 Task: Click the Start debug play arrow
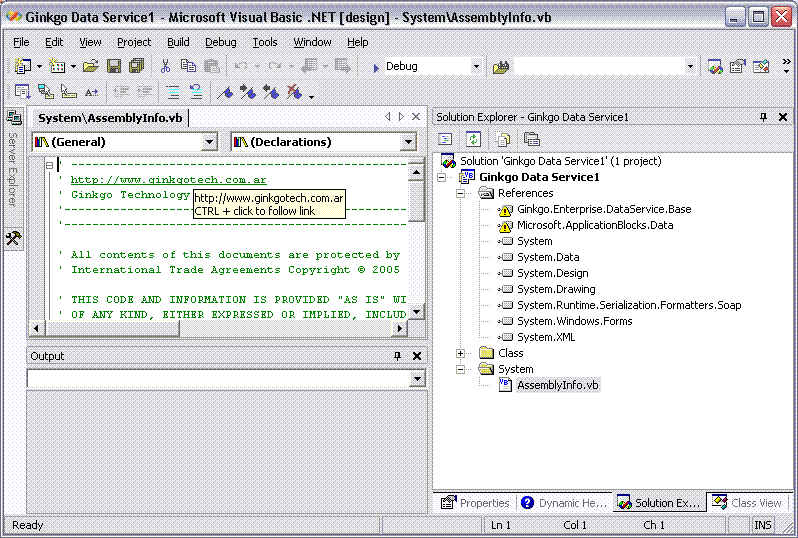(x=375, y=67)
